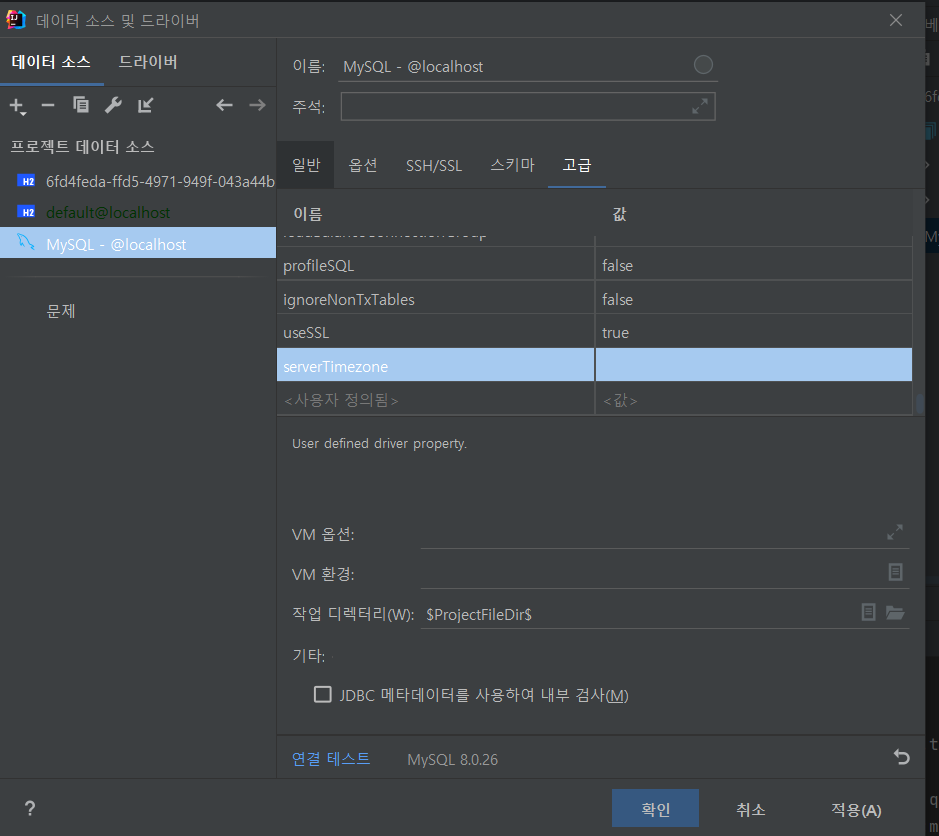The image size is (939, 836).
Task: Open the 일반 settings tab
Action: click(306, 165)
